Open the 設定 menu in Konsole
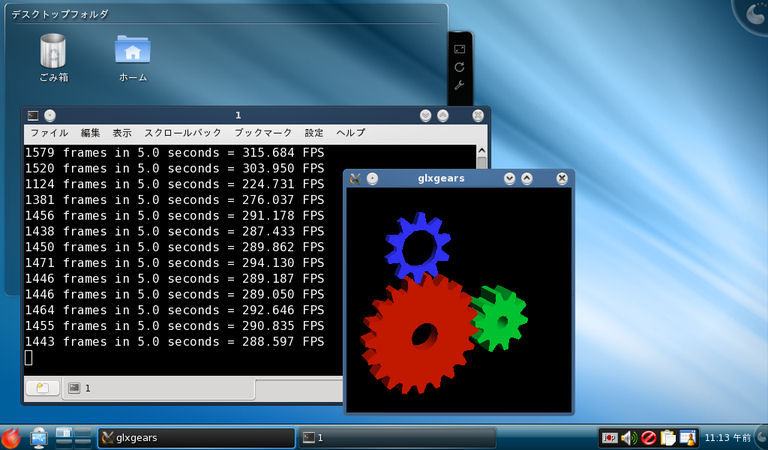The width and height of the screenshot is (768, 450). coord(314,133)
